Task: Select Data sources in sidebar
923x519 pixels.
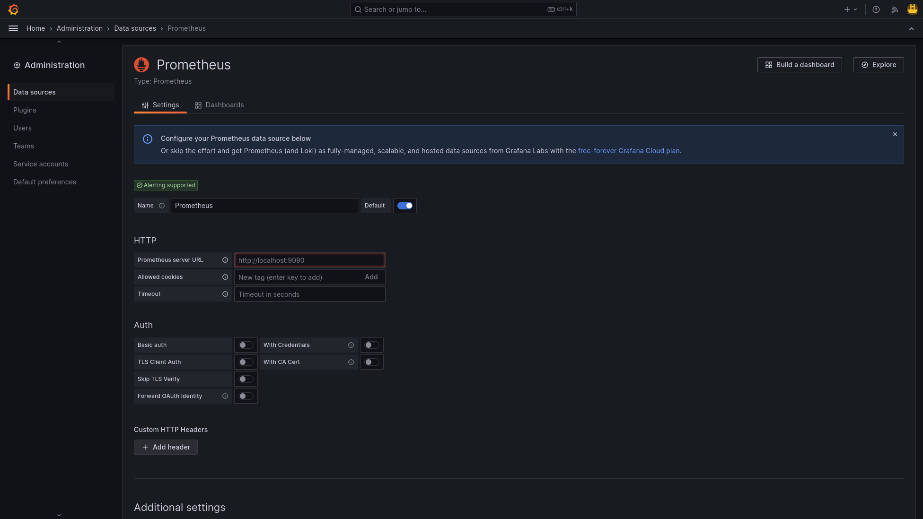Action: [61, 92]
